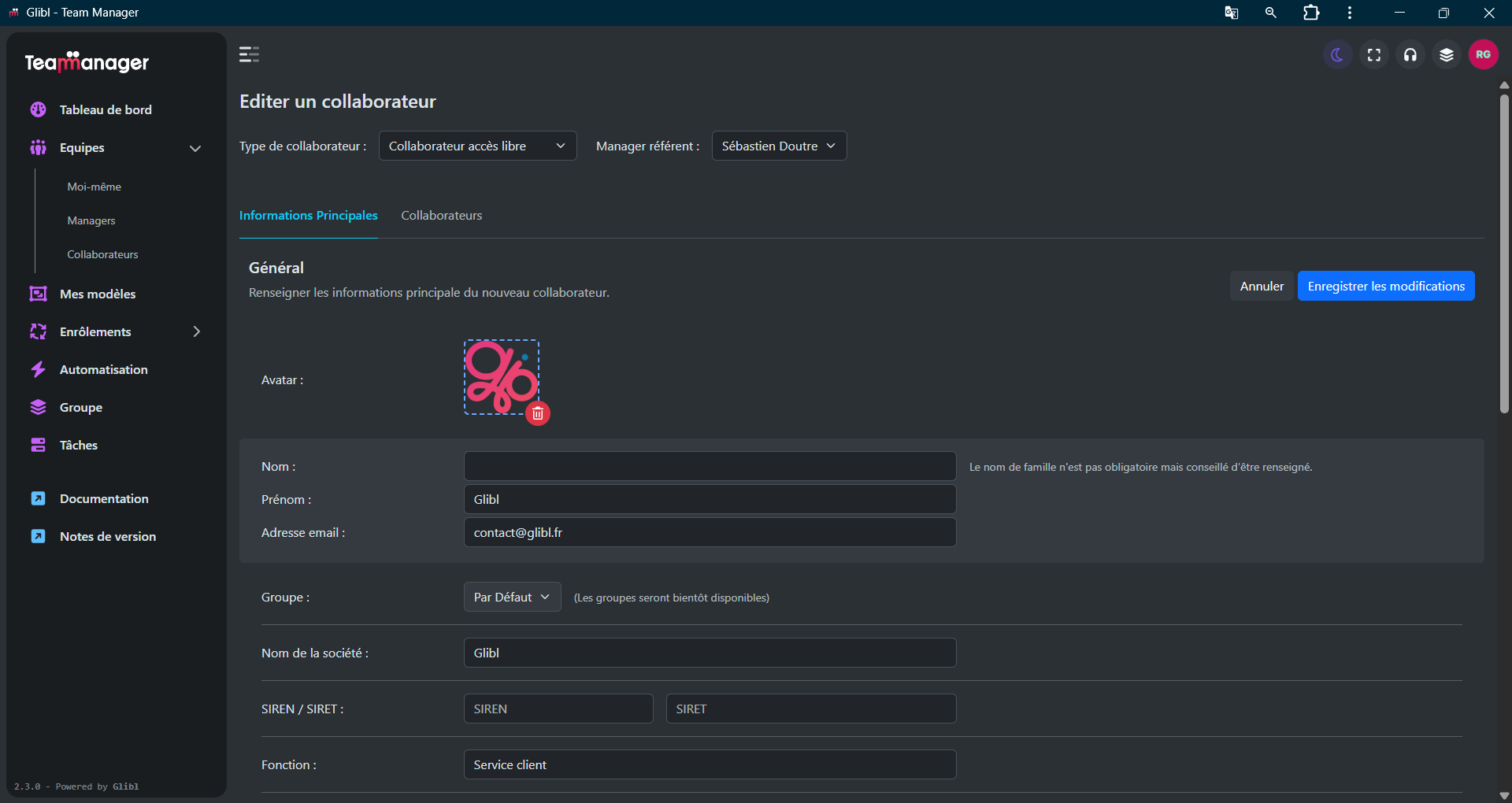Click the Annuler button
This screenshot has width=1512, height=803.
coord(1262,286)
